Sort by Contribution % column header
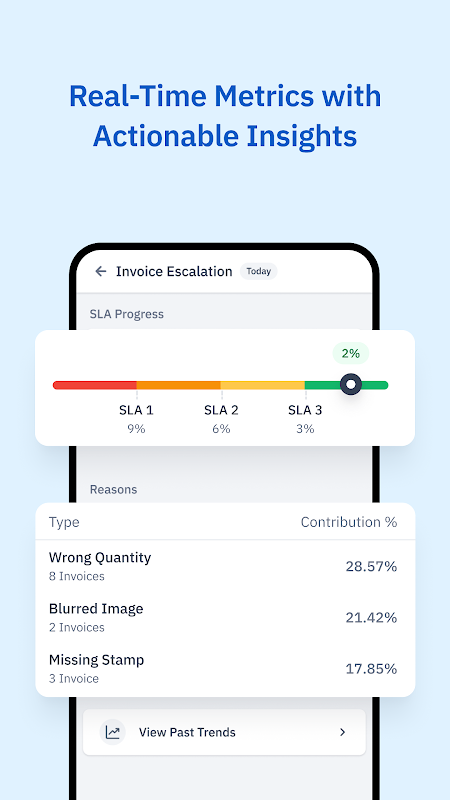This screenshot has width=450, height=800. coord(349,522)
